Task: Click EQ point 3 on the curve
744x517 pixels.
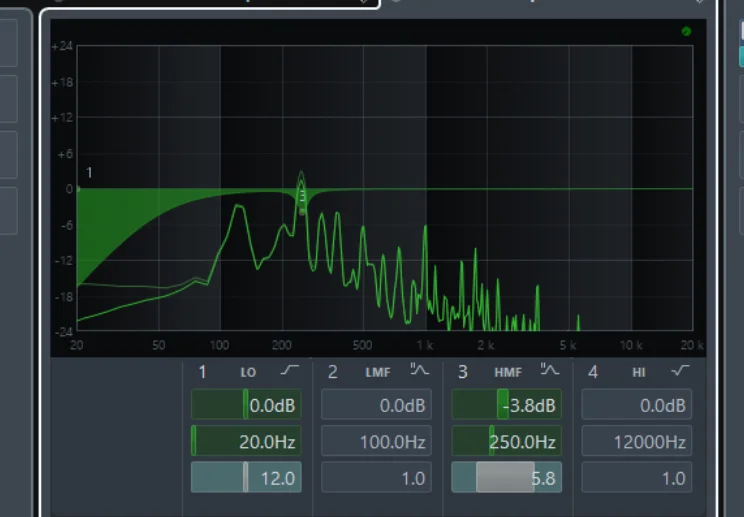Action: pos(302,212)
